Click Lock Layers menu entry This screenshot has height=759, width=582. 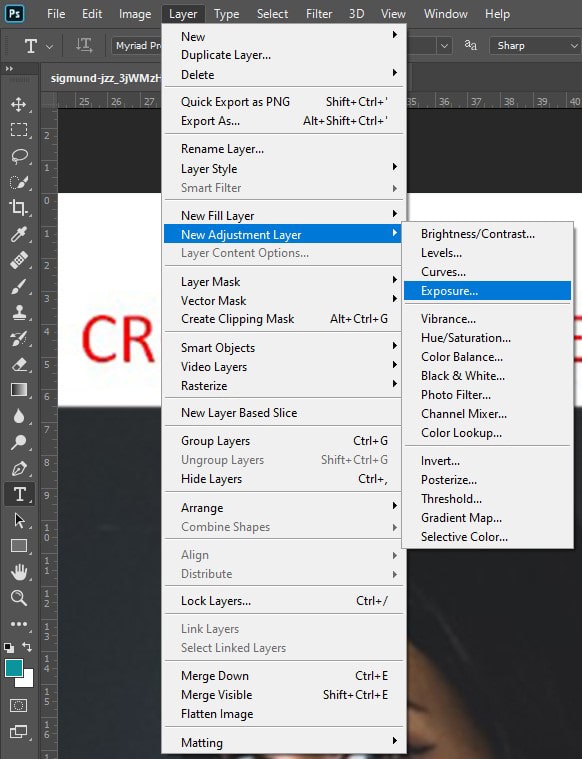[284, 601]
